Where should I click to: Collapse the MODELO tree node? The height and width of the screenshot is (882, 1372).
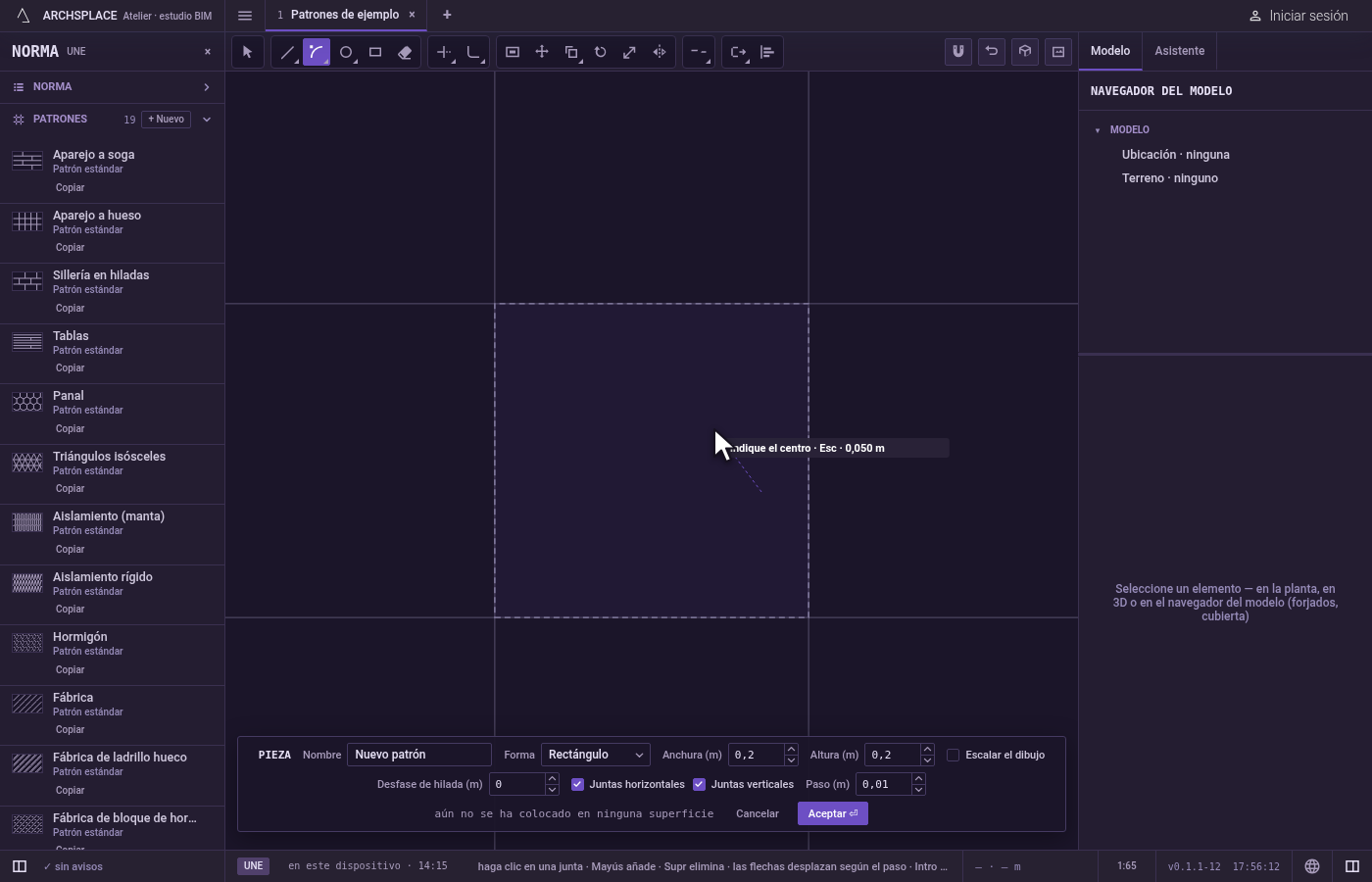(1098, 130)
